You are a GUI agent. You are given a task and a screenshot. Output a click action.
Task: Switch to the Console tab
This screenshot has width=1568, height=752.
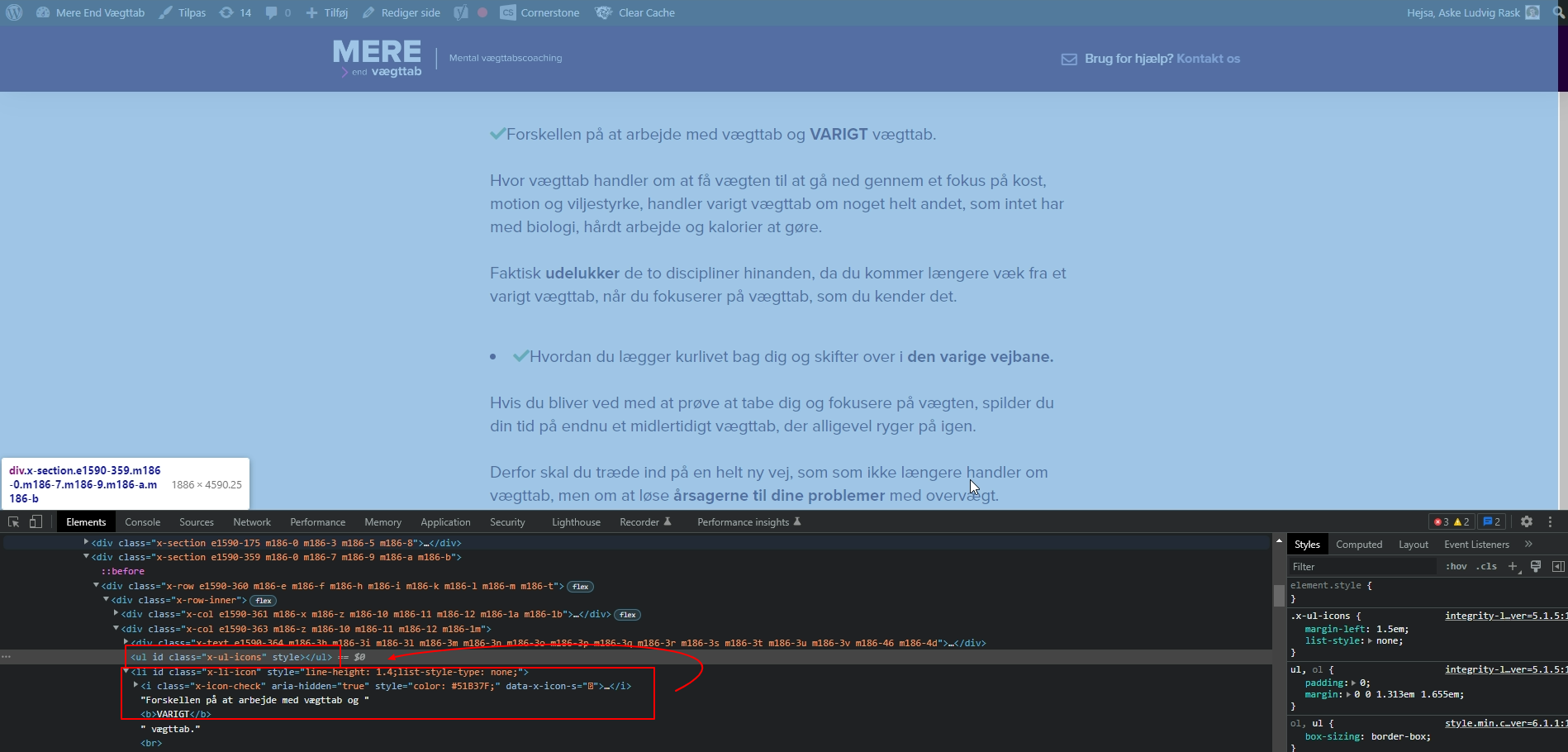142,521
